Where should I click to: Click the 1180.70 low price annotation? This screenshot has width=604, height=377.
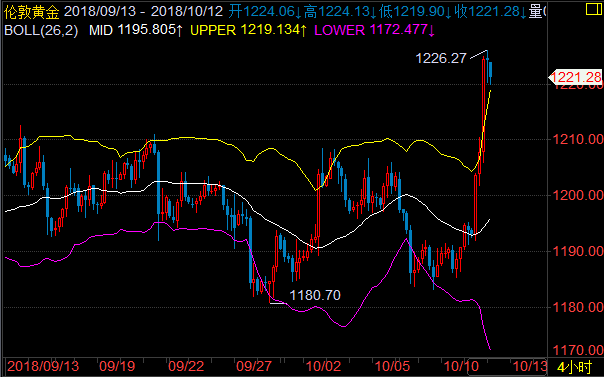pyautogui.click(x=315, y=295)
